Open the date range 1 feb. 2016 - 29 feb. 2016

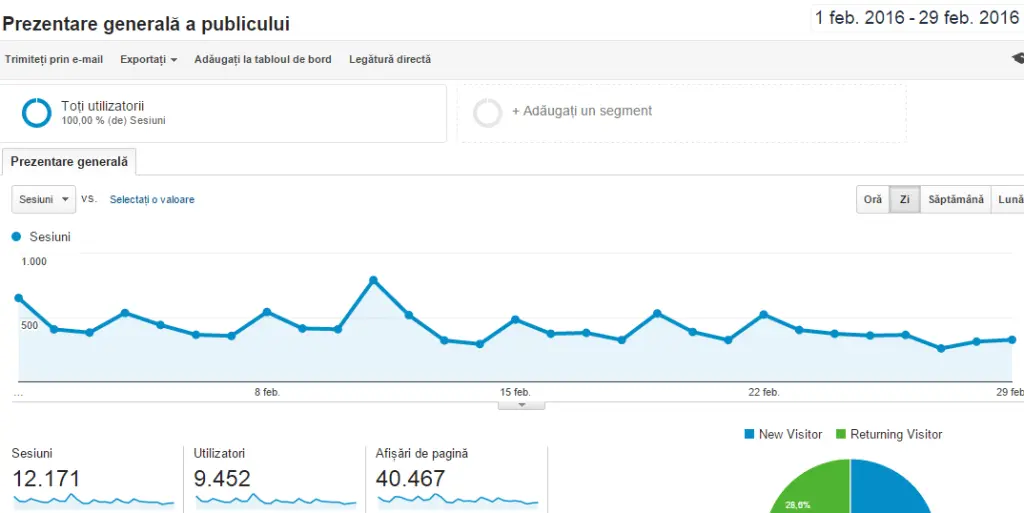917,18
